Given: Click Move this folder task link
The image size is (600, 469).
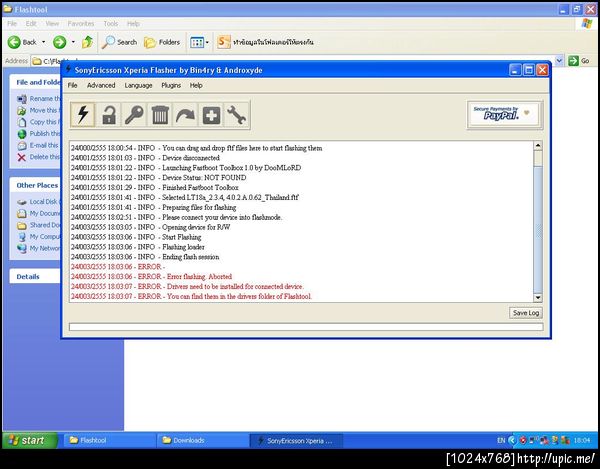Looking at the screenshot, I should pos(39,110).
